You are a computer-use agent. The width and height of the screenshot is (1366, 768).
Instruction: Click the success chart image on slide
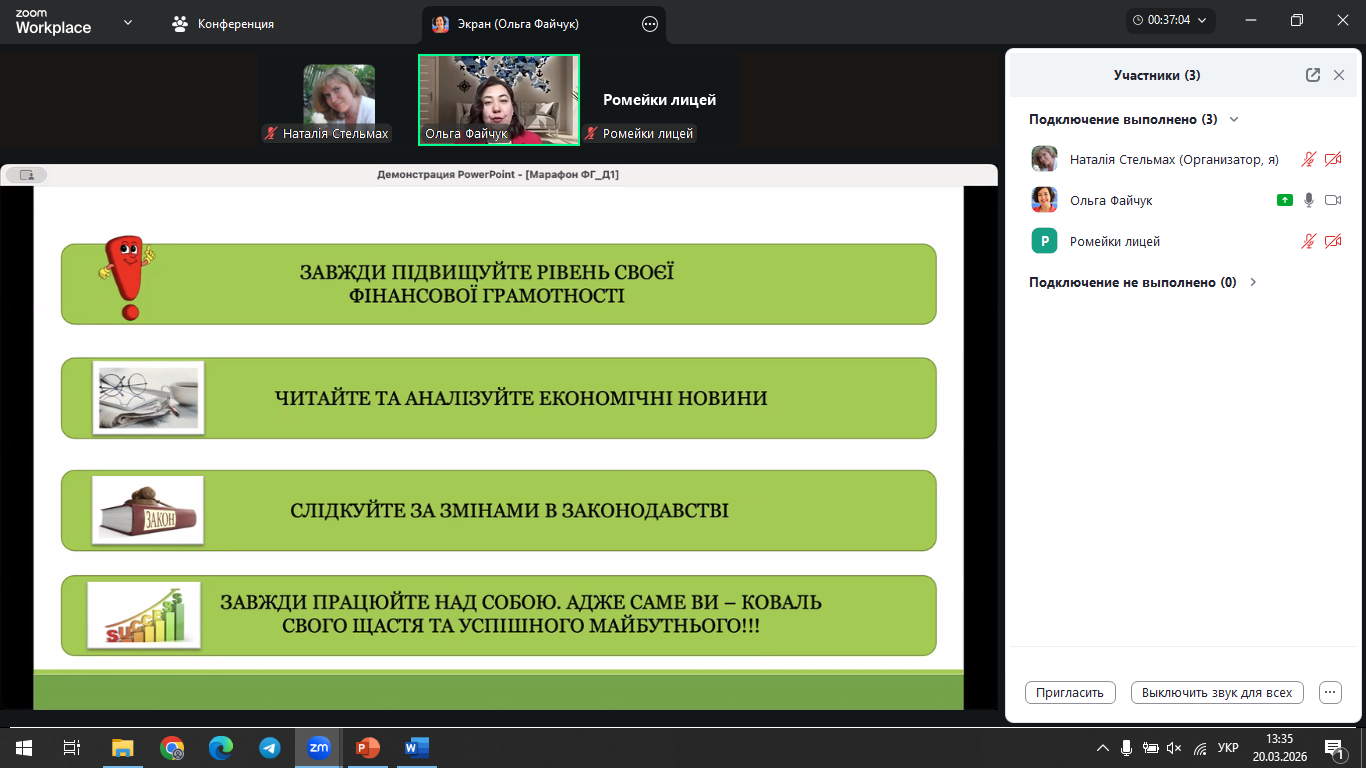pos(144,615)
